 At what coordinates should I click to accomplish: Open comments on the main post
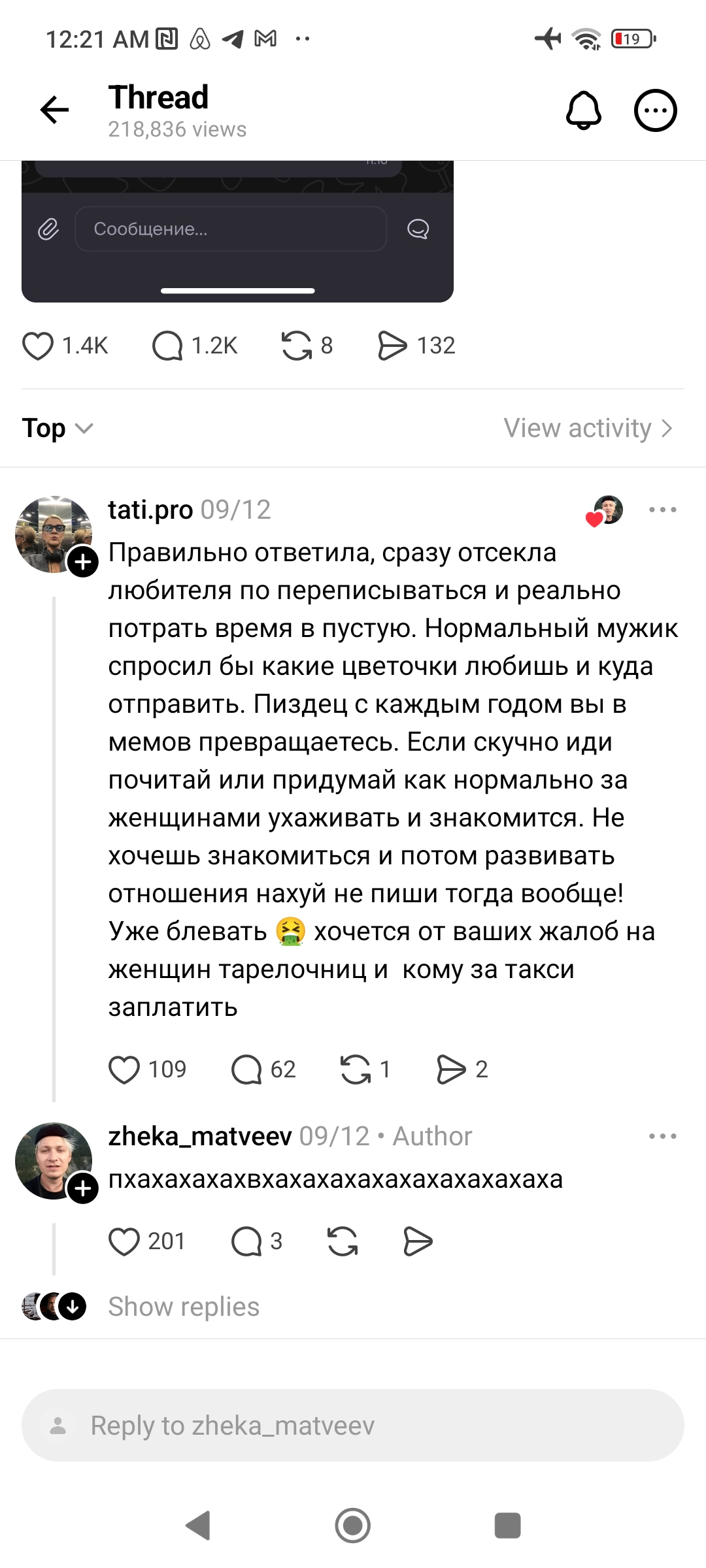click(167, 346)
